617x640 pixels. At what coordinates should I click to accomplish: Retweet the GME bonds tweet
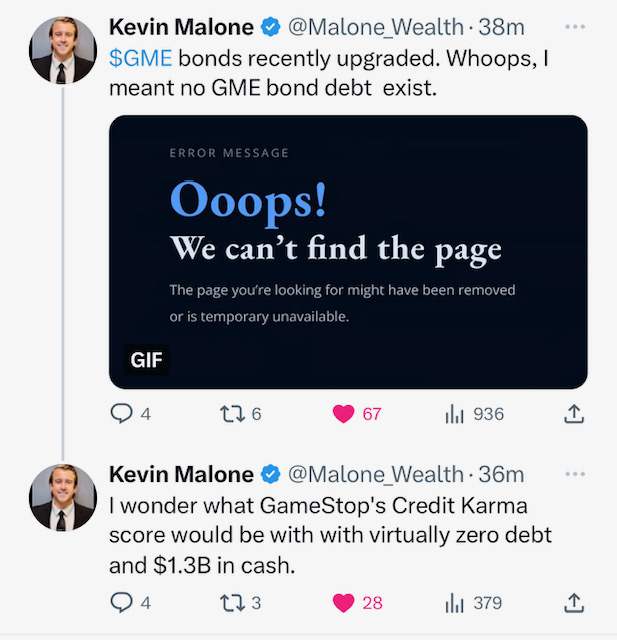point(230,413)
